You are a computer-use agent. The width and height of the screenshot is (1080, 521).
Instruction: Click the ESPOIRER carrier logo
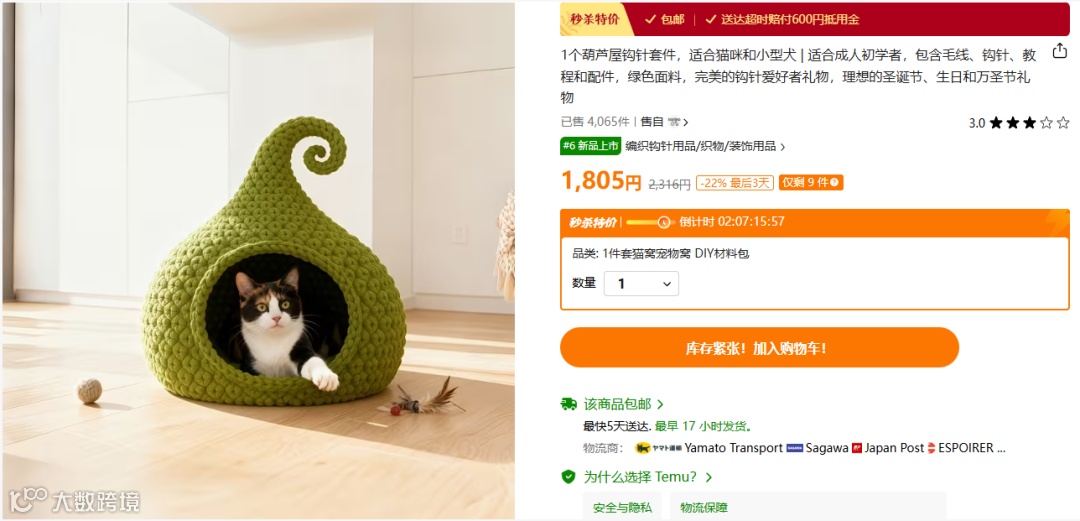[x=931, y=448]
